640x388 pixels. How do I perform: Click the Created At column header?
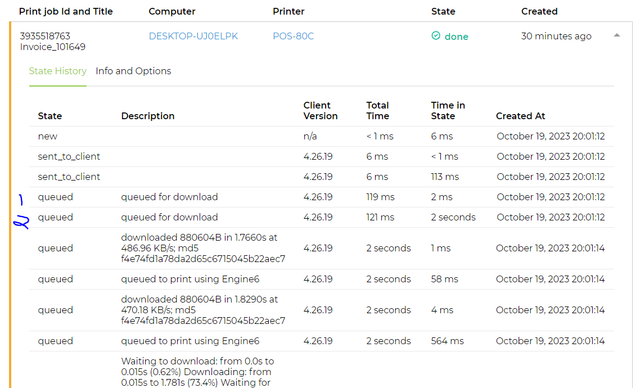coord(520,116)
